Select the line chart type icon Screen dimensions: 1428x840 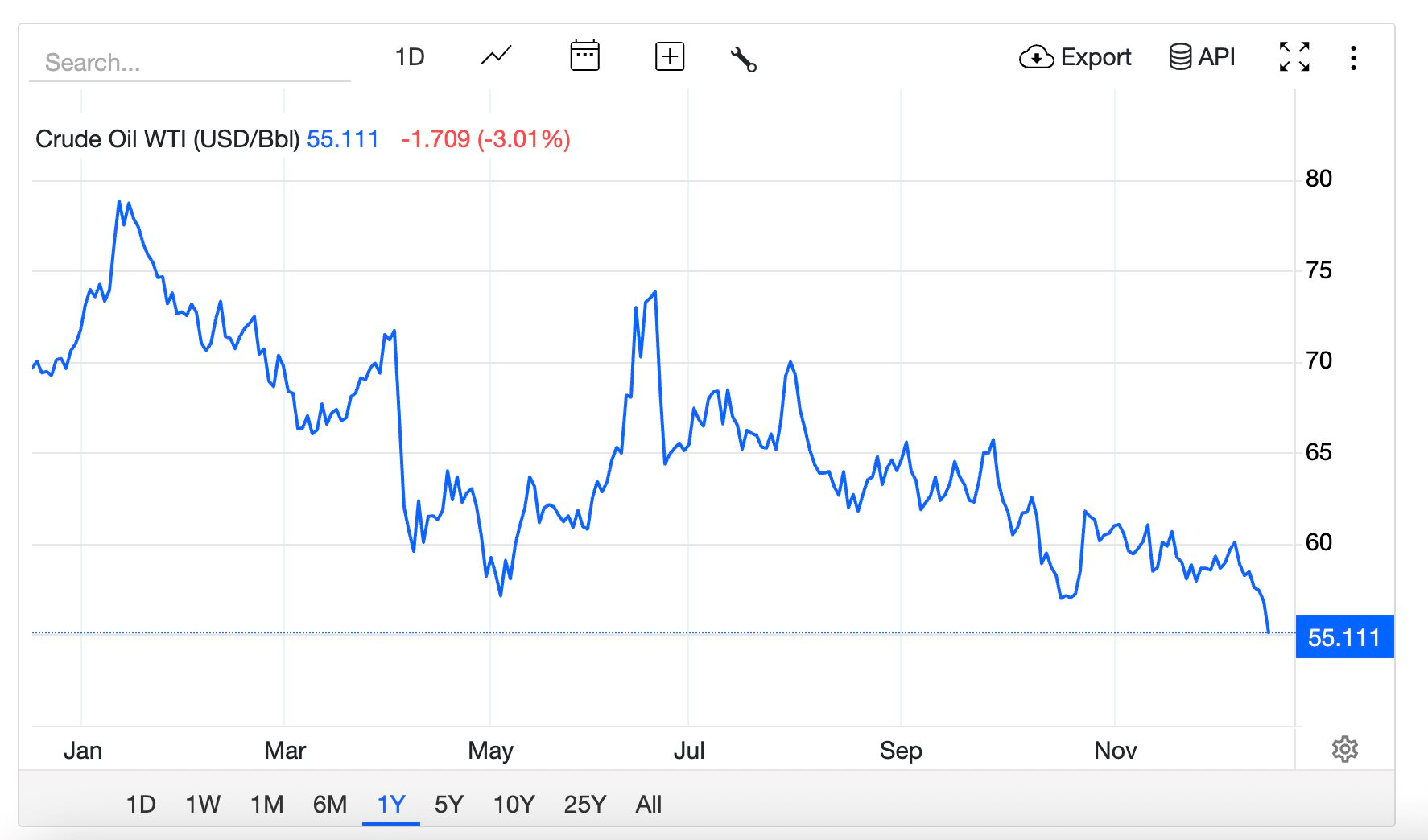pyautogui.click(x=494, y=56)
